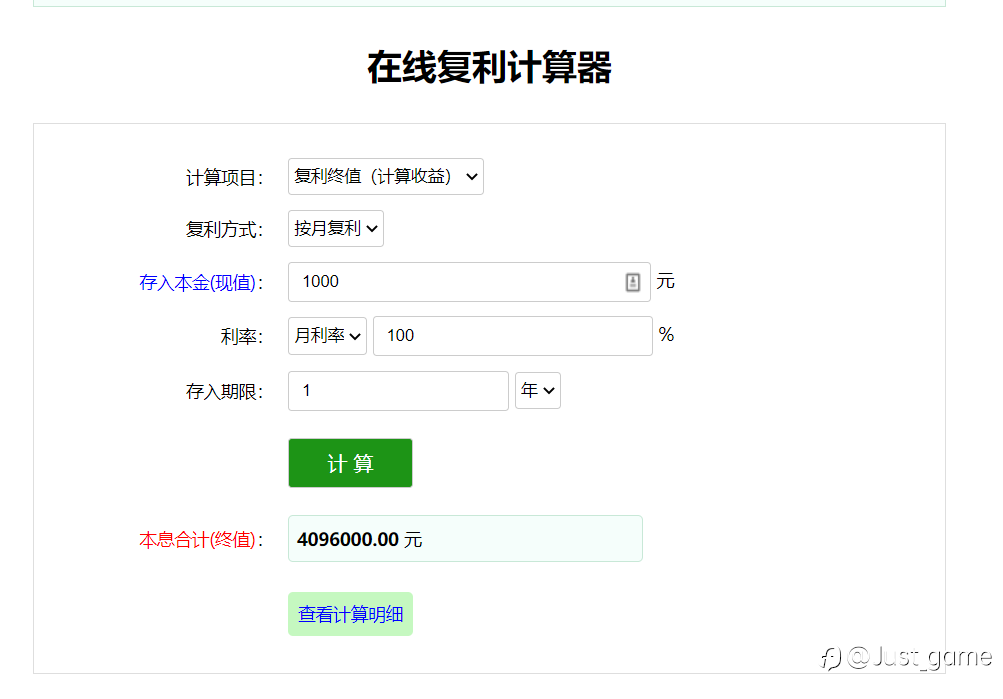Click the 查看计算明细 button
The image size is (1003, 699).
[x=350, y=614]
